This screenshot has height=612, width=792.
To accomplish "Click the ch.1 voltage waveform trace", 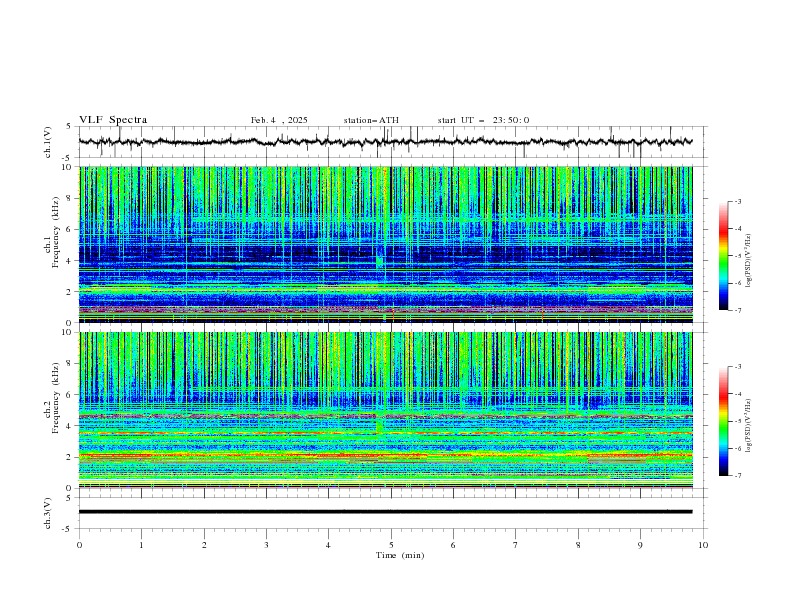I will (385, 142).
